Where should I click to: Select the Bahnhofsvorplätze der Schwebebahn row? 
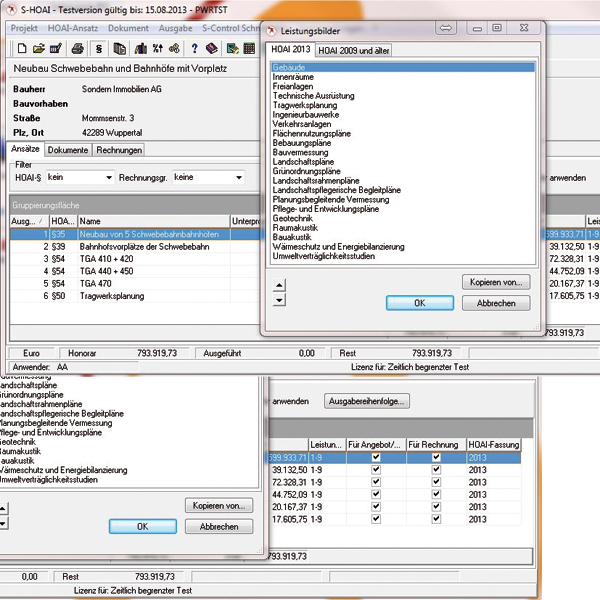point(140,245)
